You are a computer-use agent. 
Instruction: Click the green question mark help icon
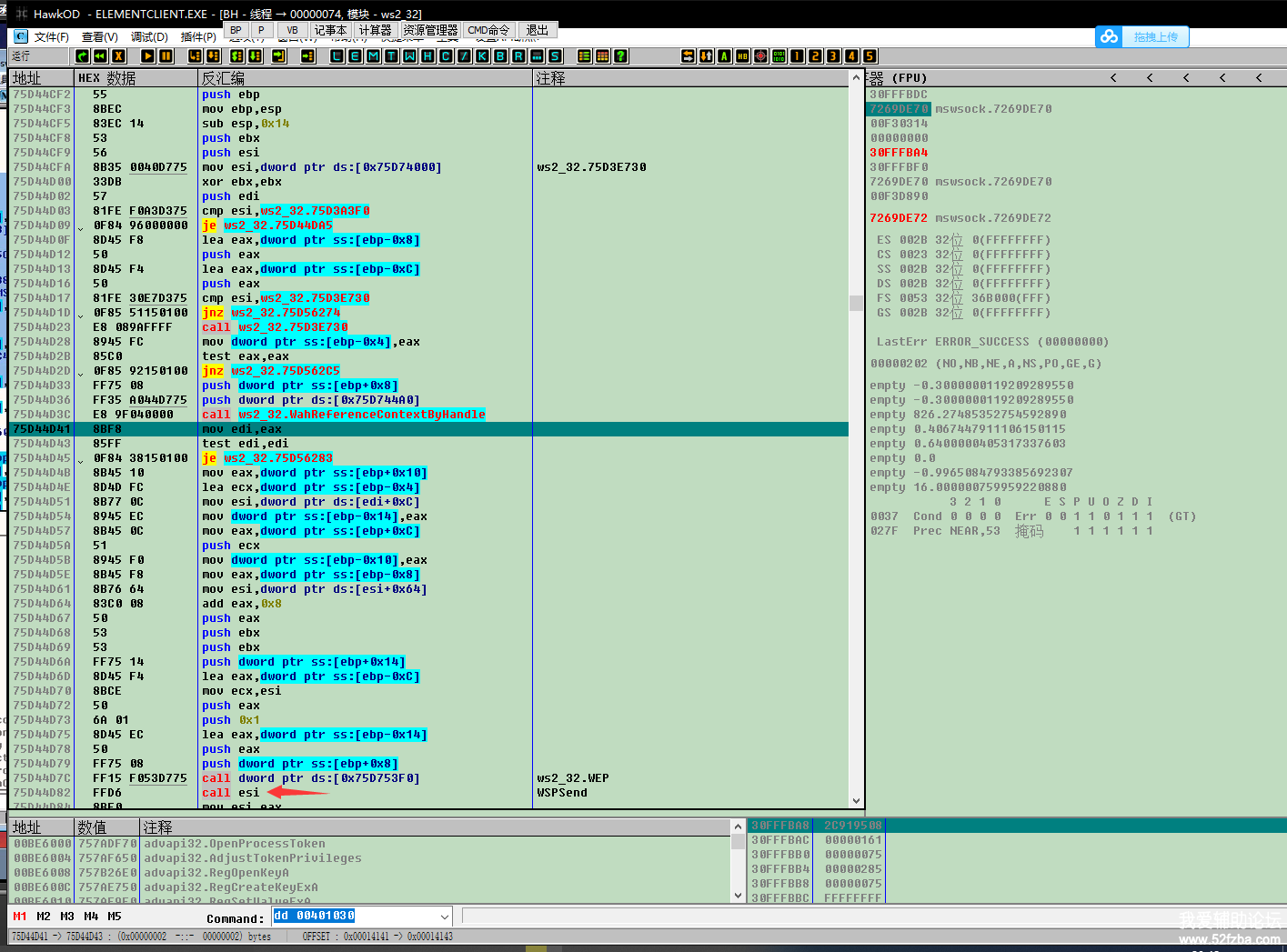tap(620, 56)
